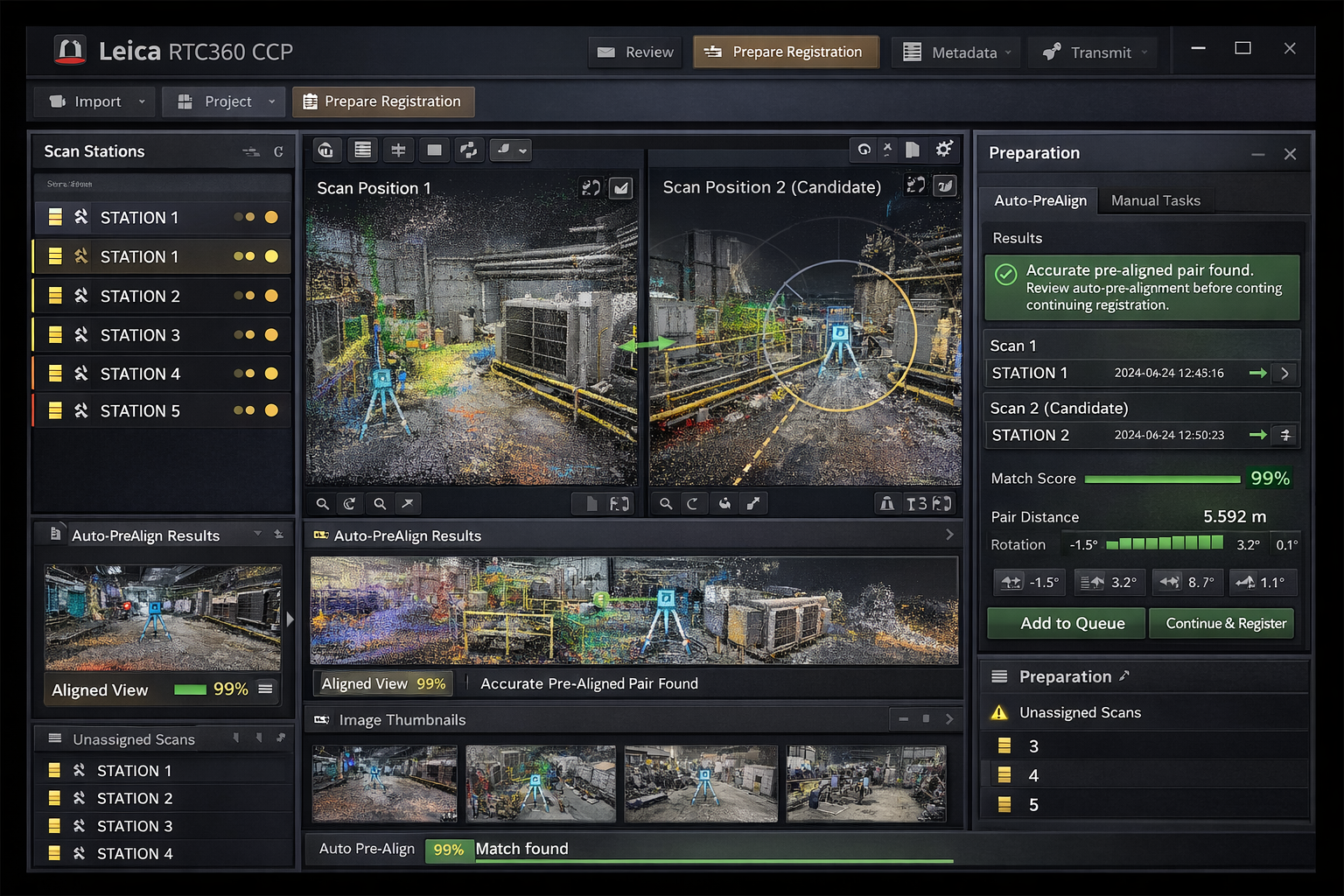Click the settings gear in the viewer toolbar

[943, 150]
